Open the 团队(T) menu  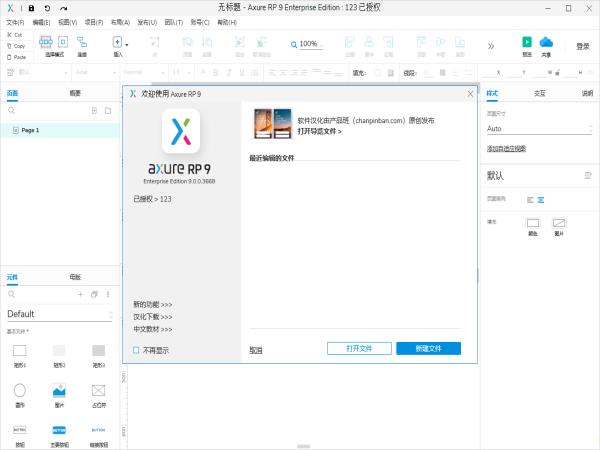pyautogui.click(x=173, y=23)
